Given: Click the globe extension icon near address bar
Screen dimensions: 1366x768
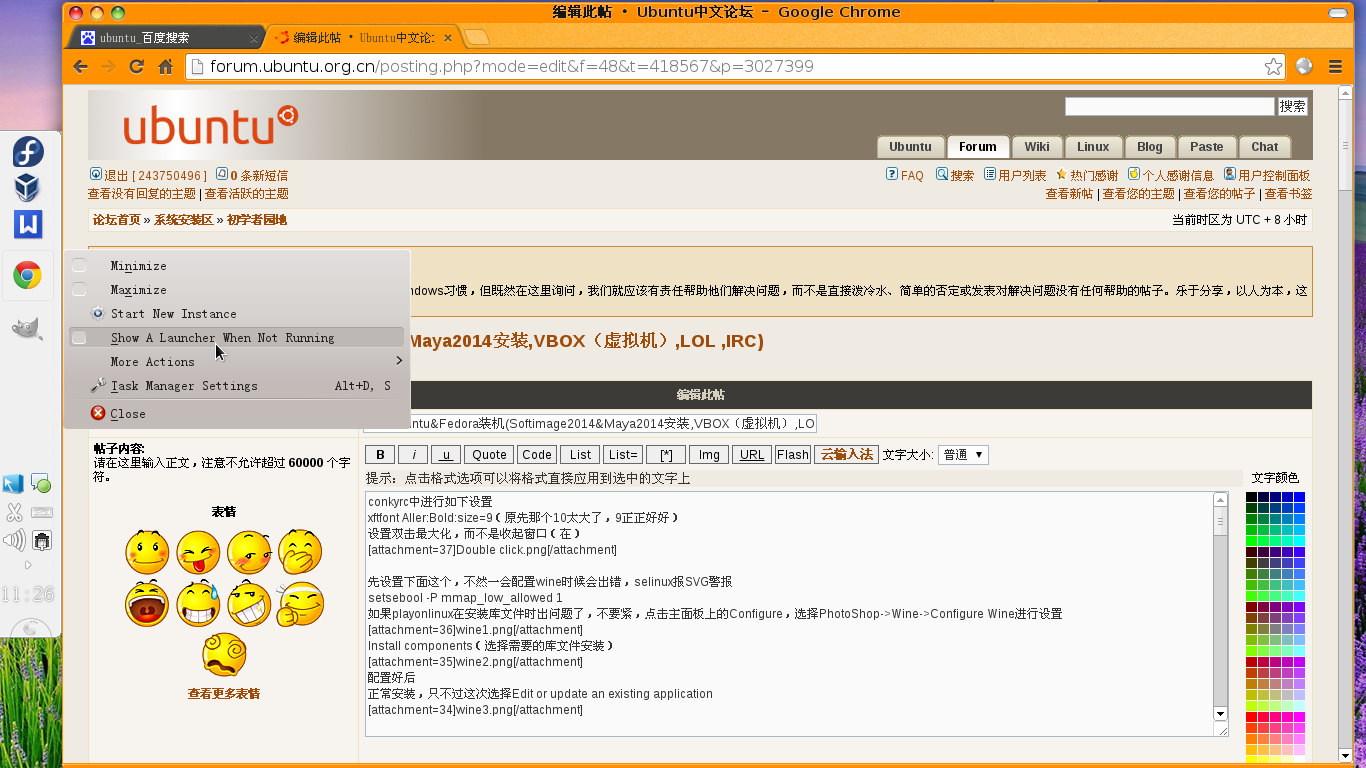Looking at the screenshot, I should tap(1304, 67).
